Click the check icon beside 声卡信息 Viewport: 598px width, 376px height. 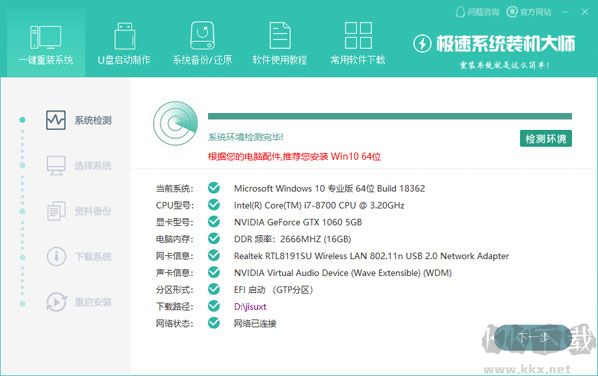[214, 272]
